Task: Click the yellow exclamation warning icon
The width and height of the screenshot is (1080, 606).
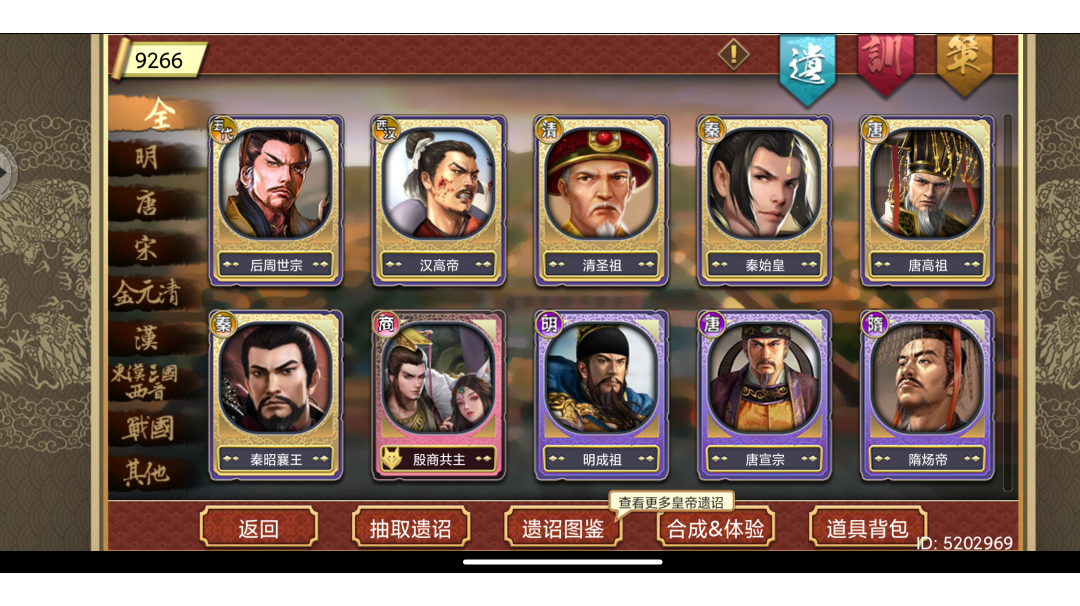Action: point(734,54)
